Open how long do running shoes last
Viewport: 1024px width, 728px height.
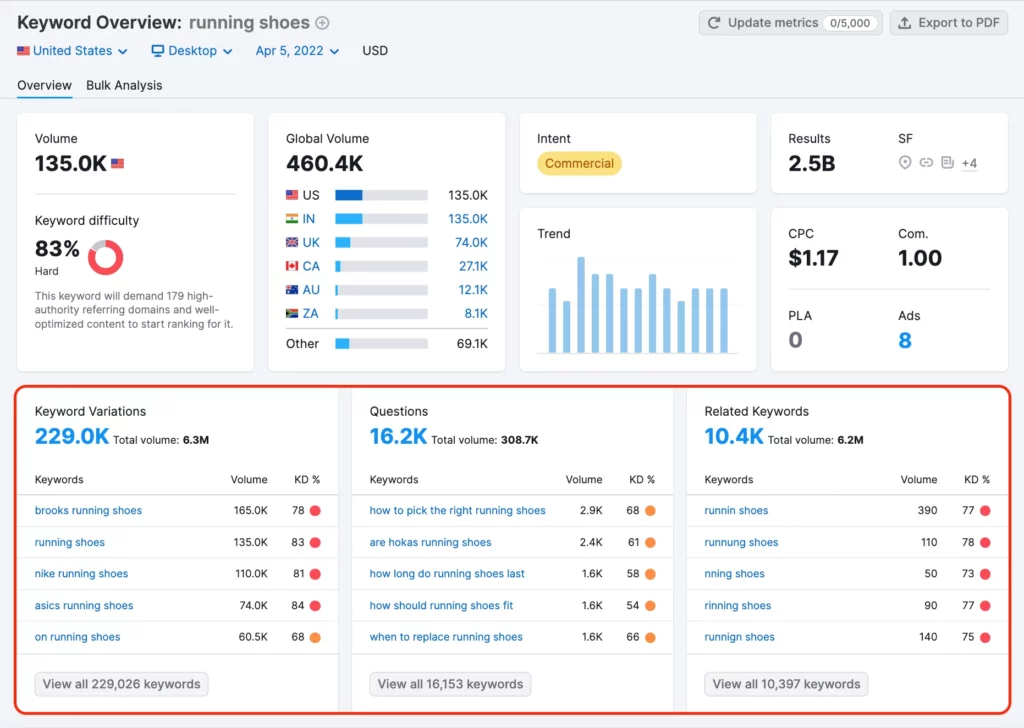click(x=447, y=574)
